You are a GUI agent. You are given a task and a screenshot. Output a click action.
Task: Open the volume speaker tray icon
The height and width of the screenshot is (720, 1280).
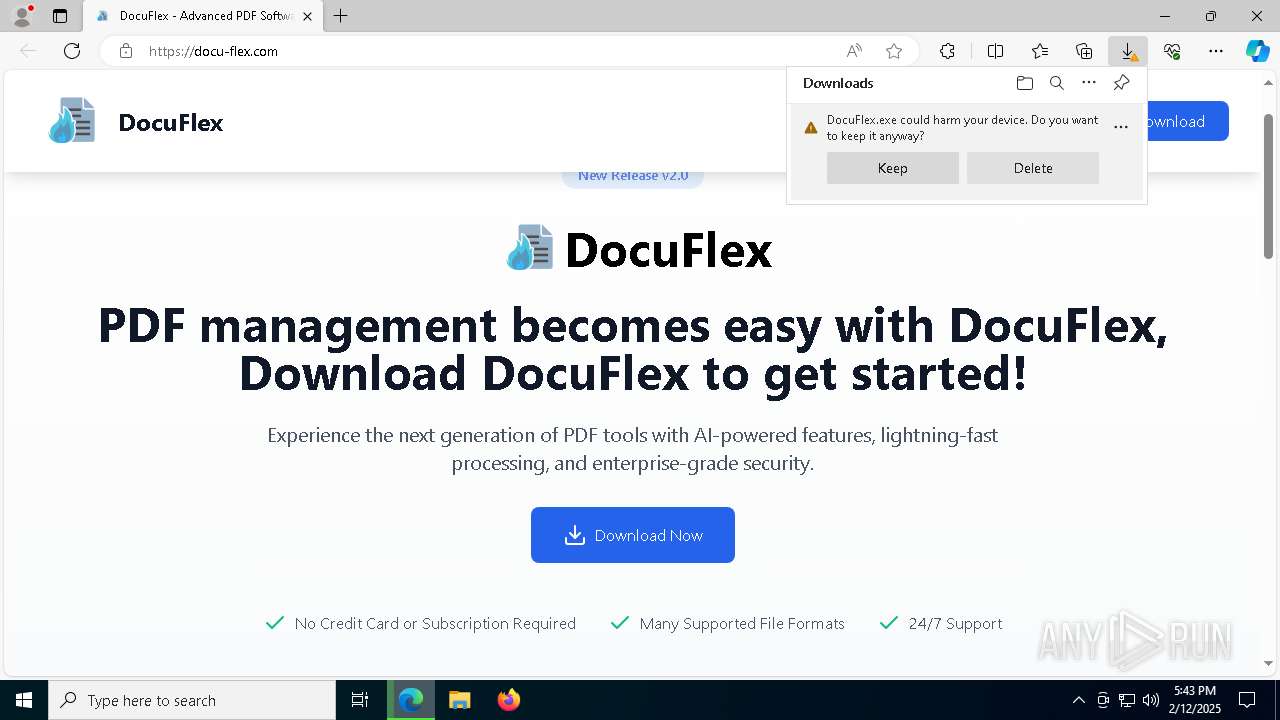[x=1150, y=700]
